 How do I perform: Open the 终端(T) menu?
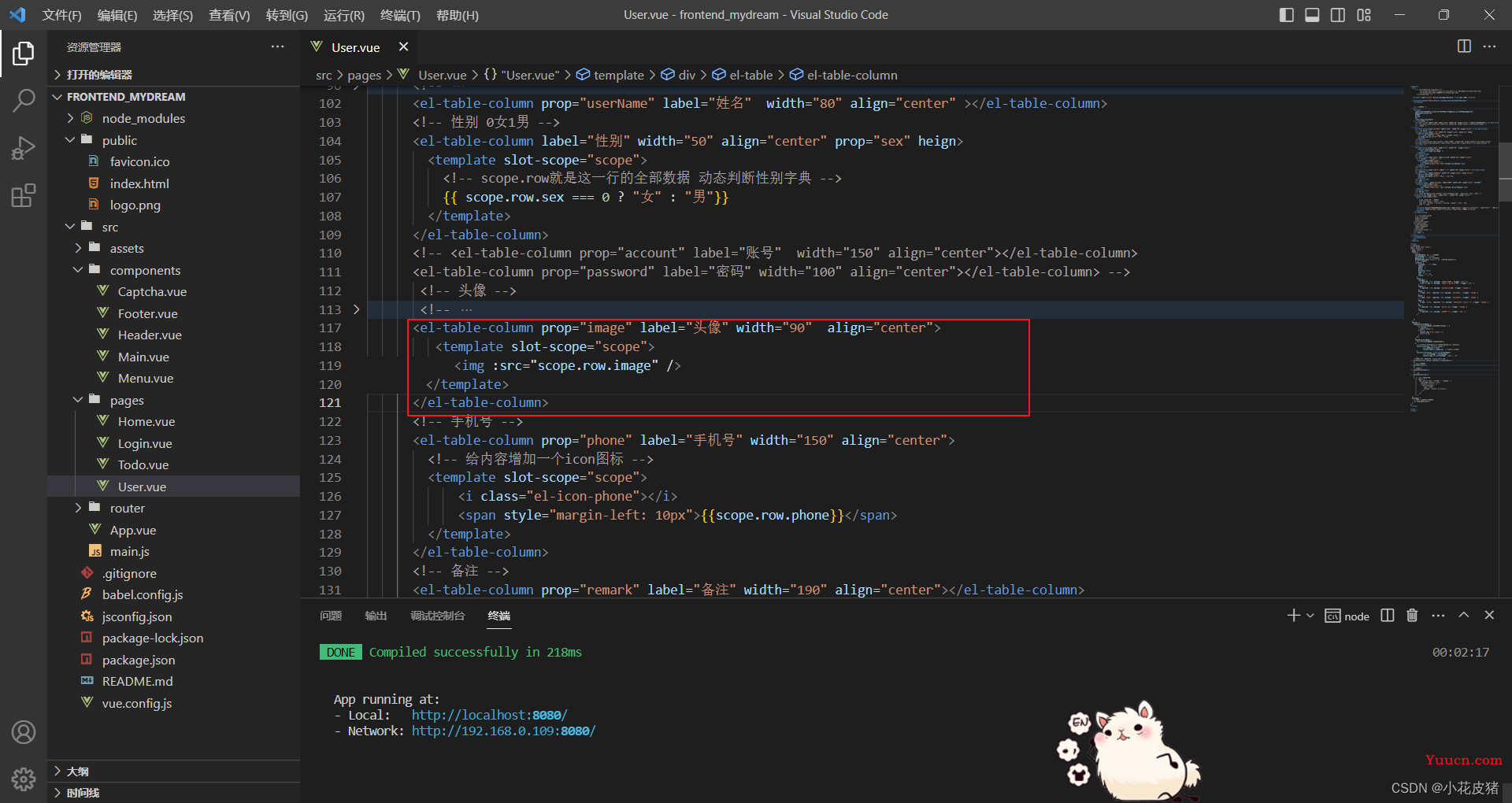400,15
